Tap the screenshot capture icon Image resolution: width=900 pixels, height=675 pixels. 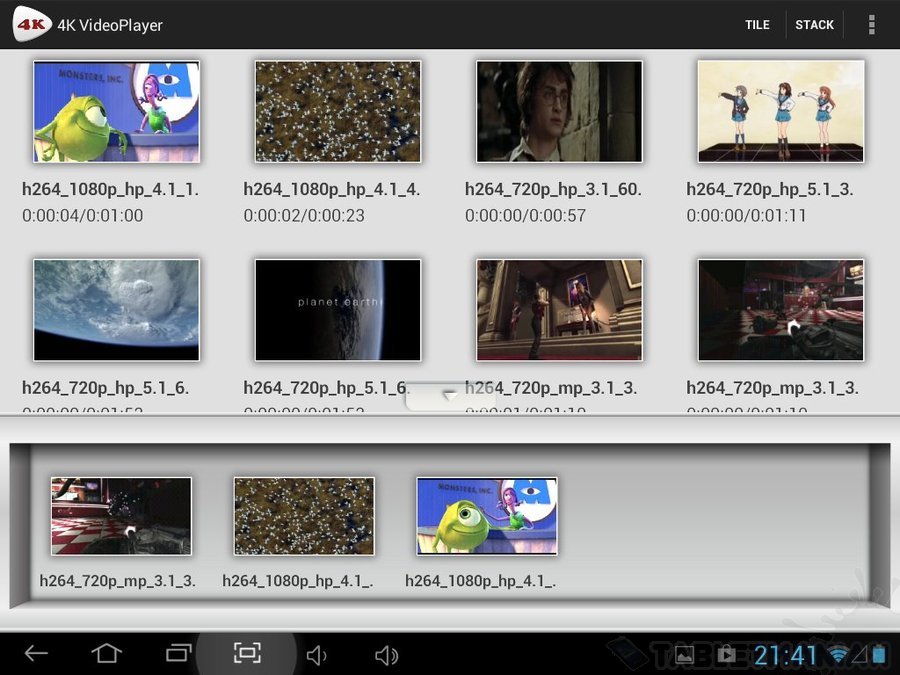[247, 653]
